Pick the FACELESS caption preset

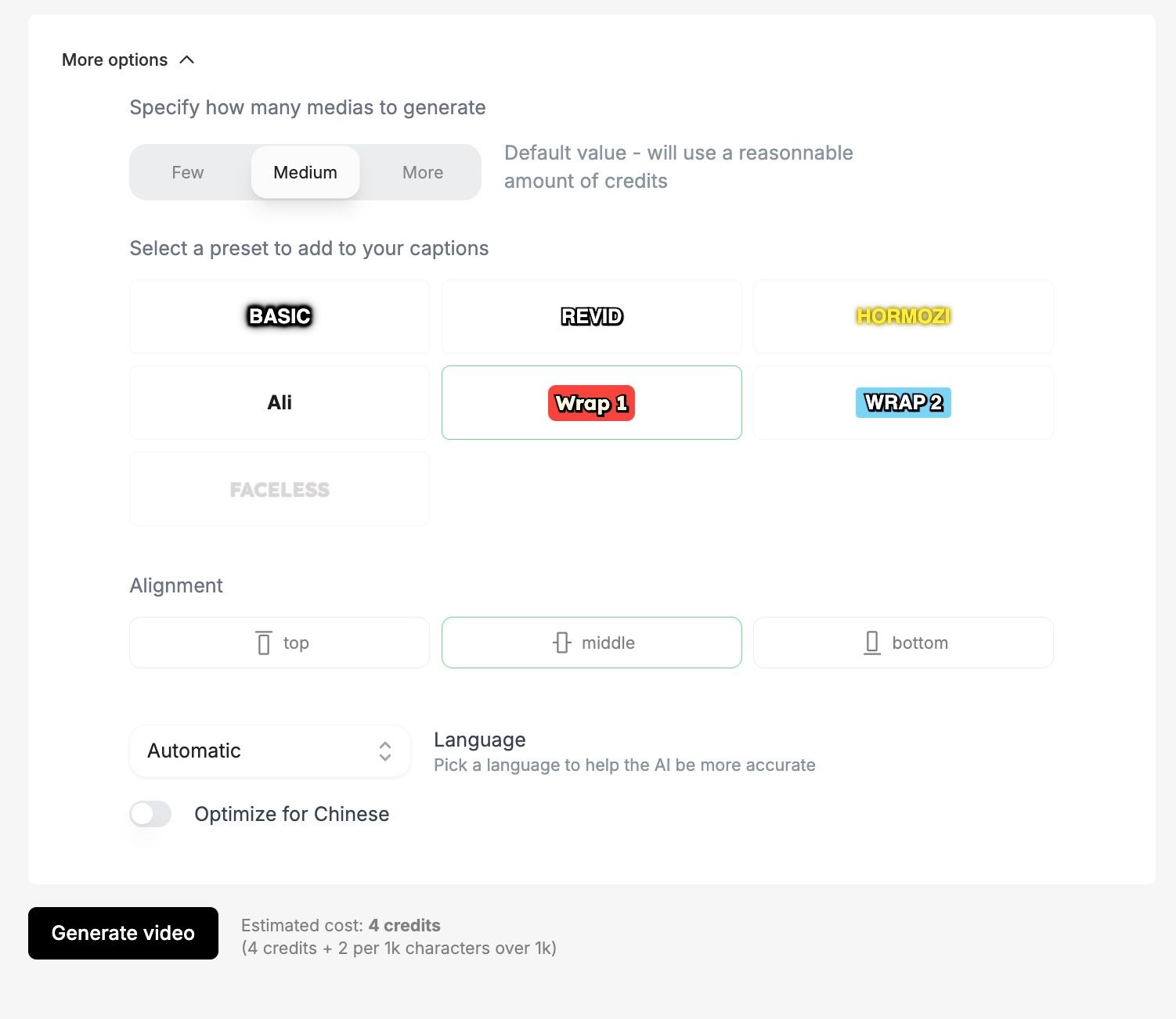point(280,489)
